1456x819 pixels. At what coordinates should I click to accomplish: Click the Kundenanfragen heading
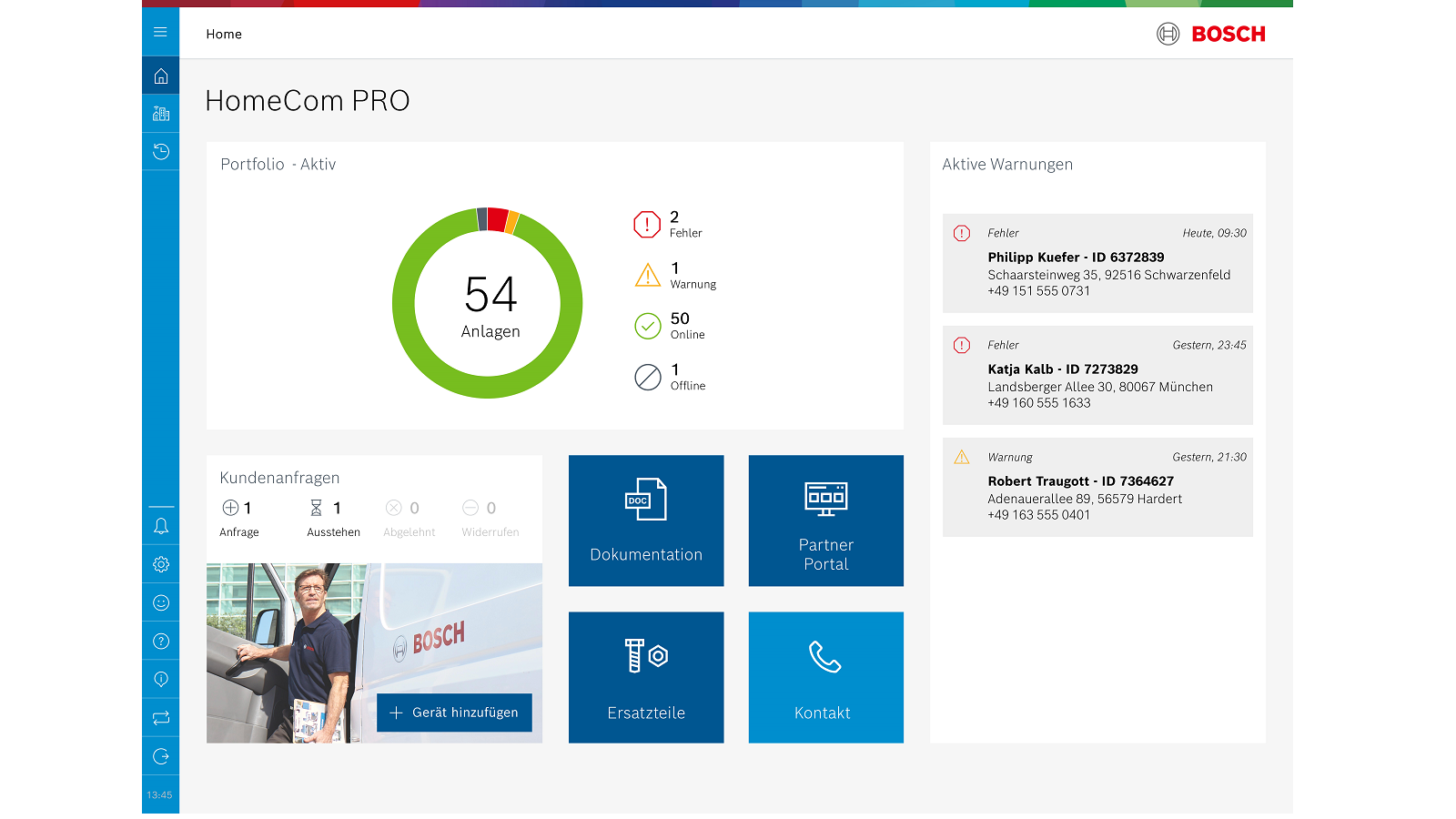279,478
